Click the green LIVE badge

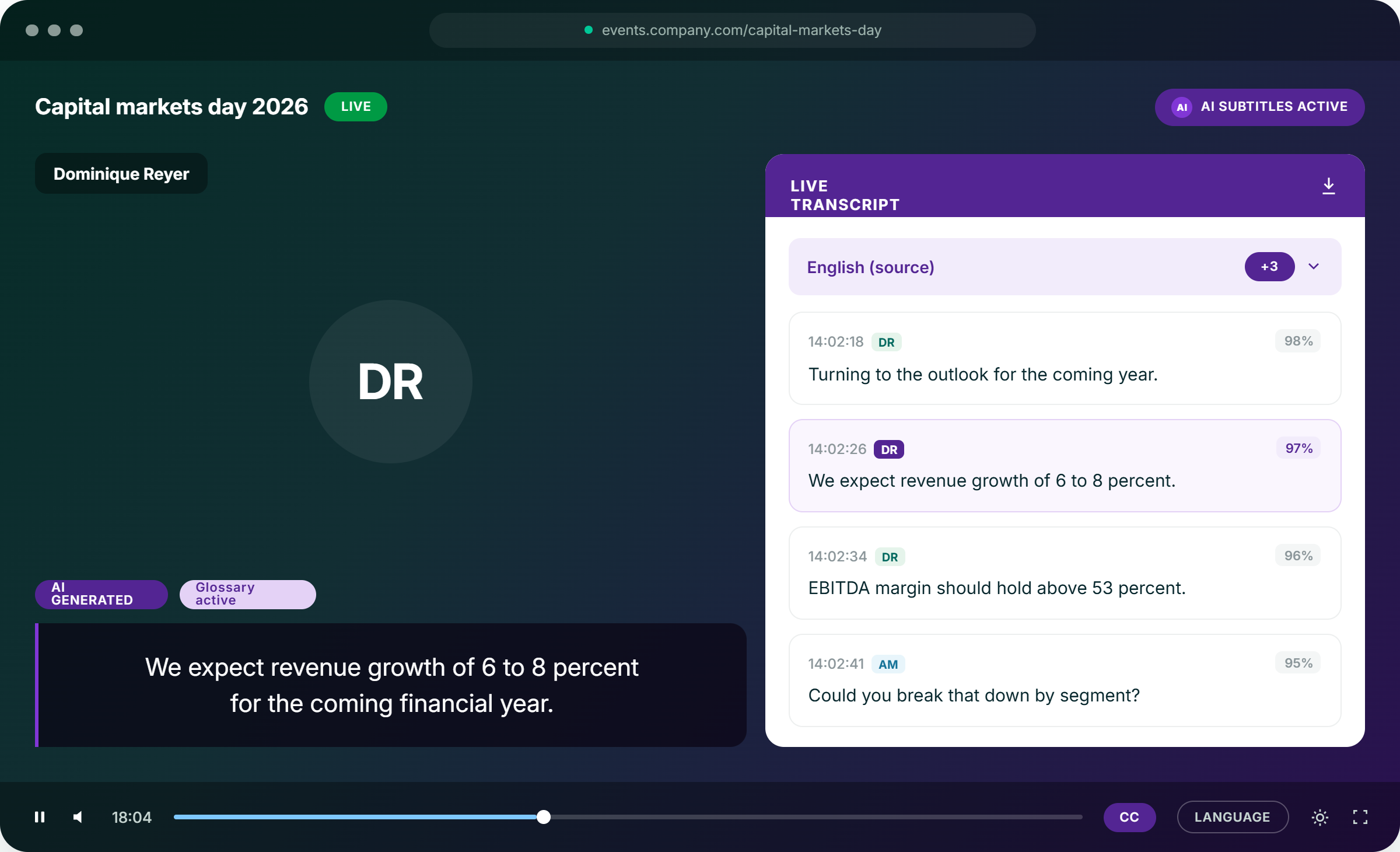coord(356,107)
